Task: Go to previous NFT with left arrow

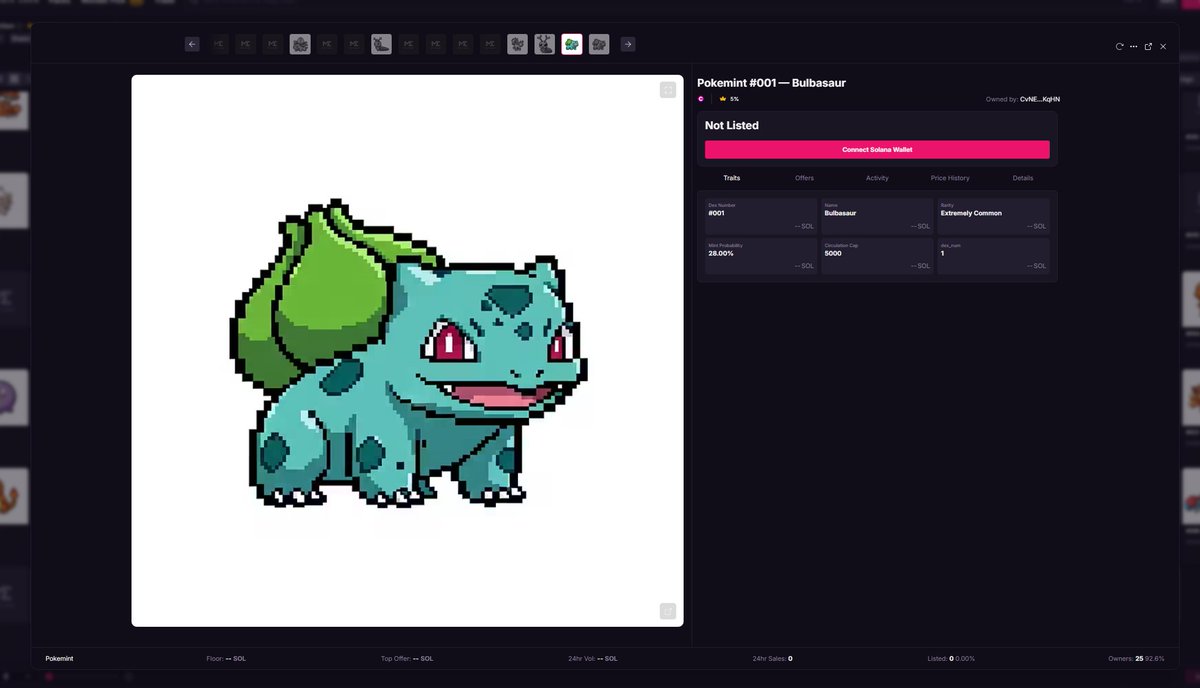Action: click(192, 44)
